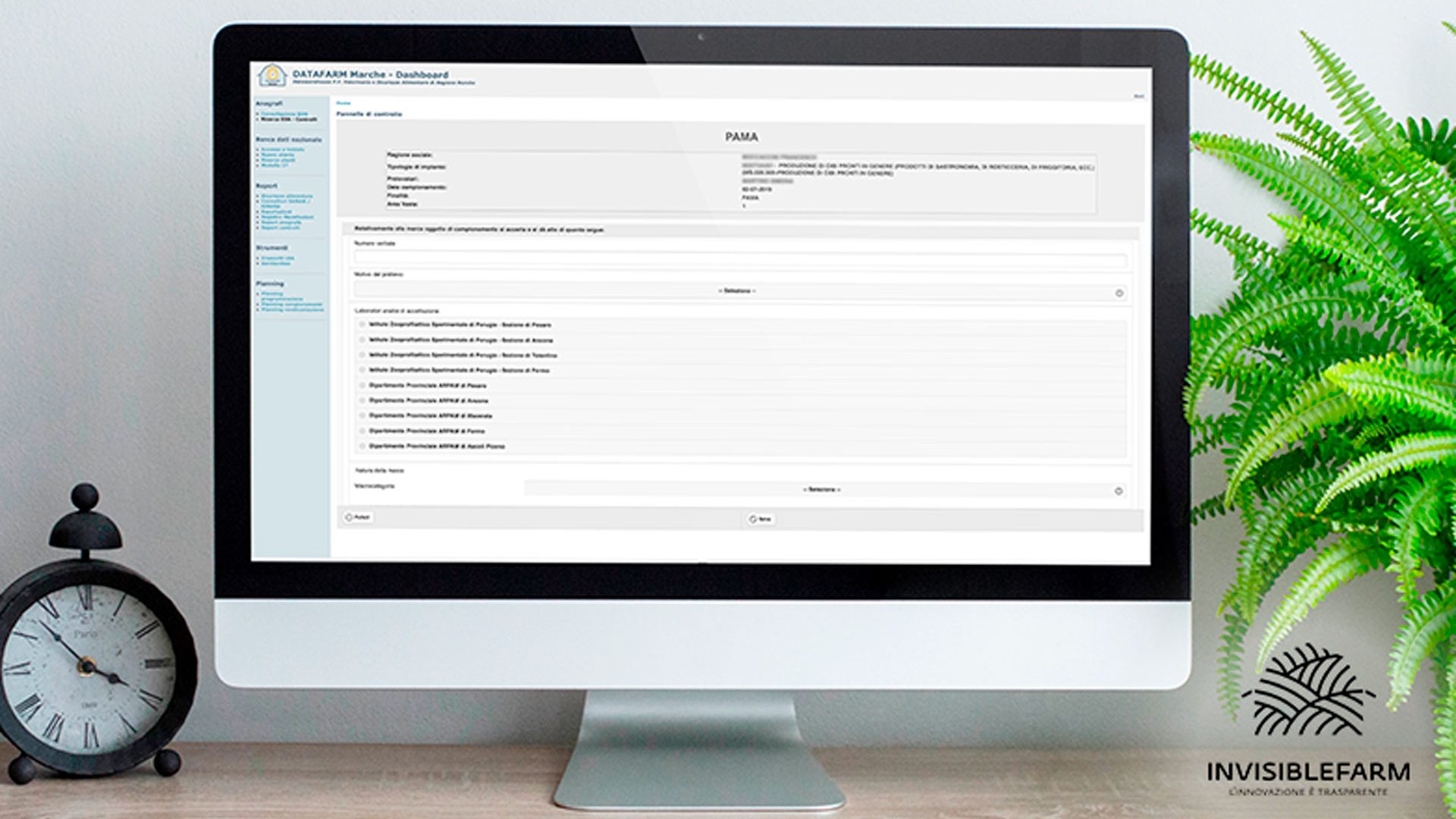Click the center button in the form footer

761,519
